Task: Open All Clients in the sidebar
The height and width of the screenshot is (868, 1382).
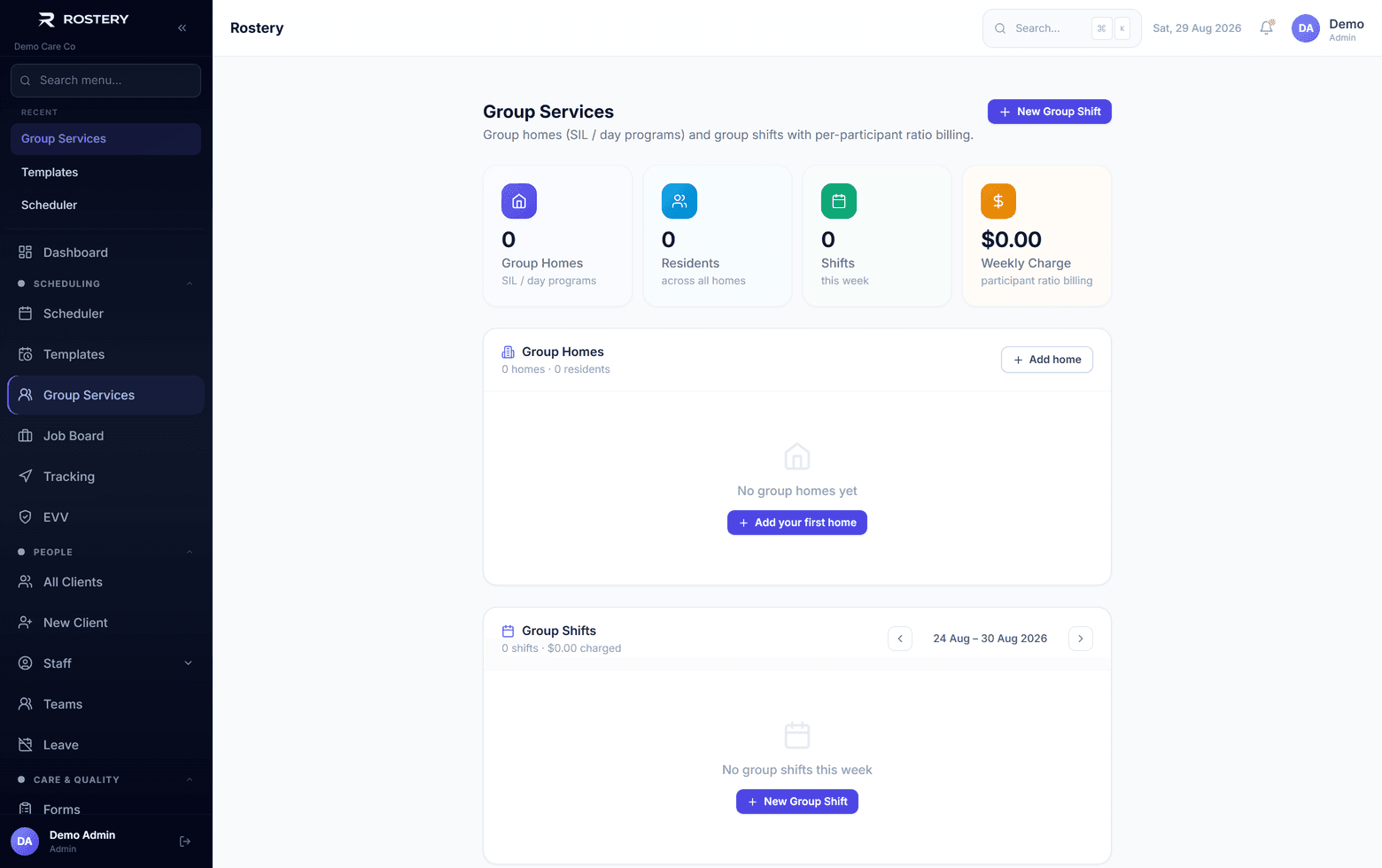Action: [105, 582]
